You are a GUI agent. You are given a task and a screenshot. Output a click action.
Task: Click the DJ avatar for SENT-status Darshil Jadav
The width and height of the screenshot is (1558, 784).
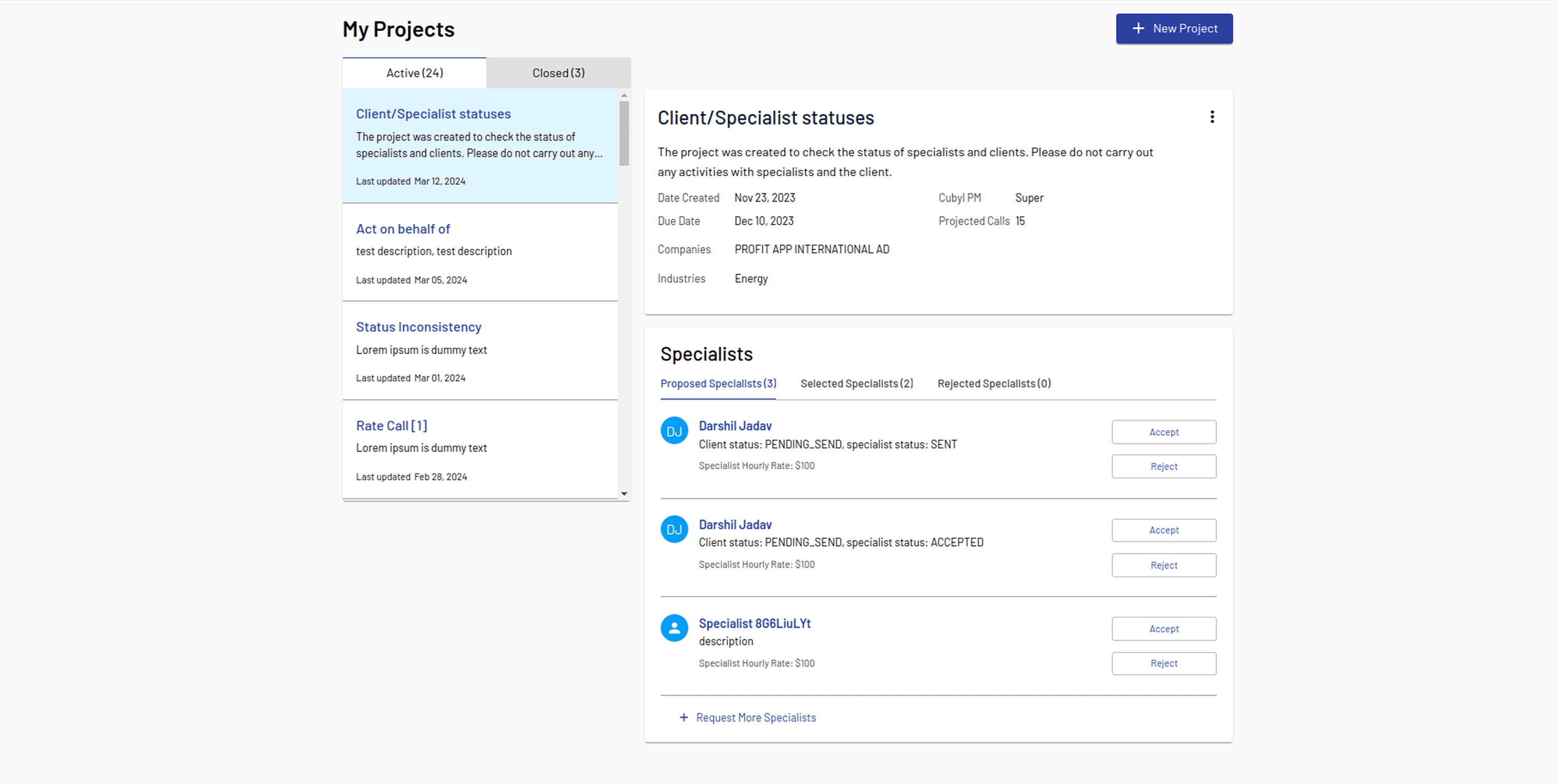pyautogui.click(x=674, y=431)
